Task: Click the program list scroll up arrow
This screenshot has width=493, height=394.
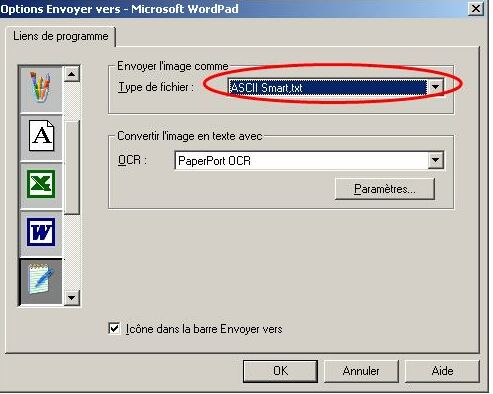Action: click(x=72, y=74)
